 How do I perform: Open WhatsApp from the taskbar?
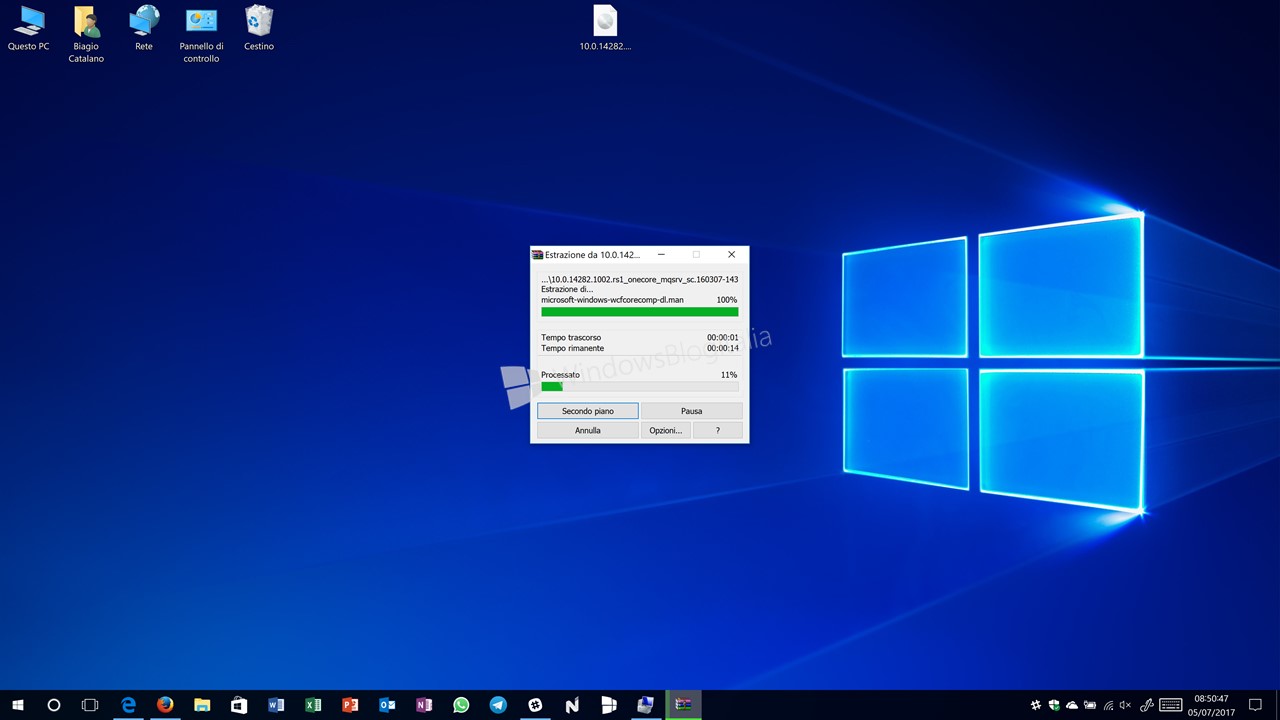pyautogui.click(x=461, y=705)
